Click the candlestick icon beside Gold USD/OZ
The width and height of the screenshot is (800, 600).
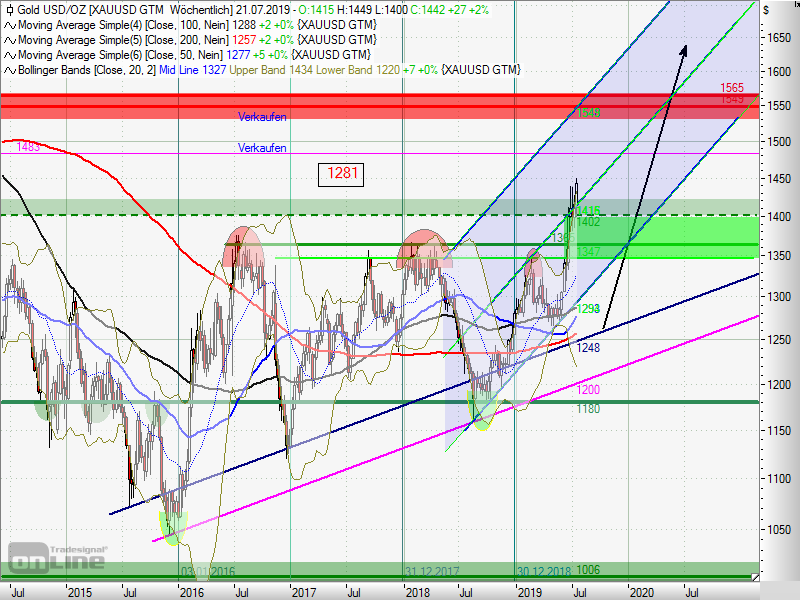(10, 10)
